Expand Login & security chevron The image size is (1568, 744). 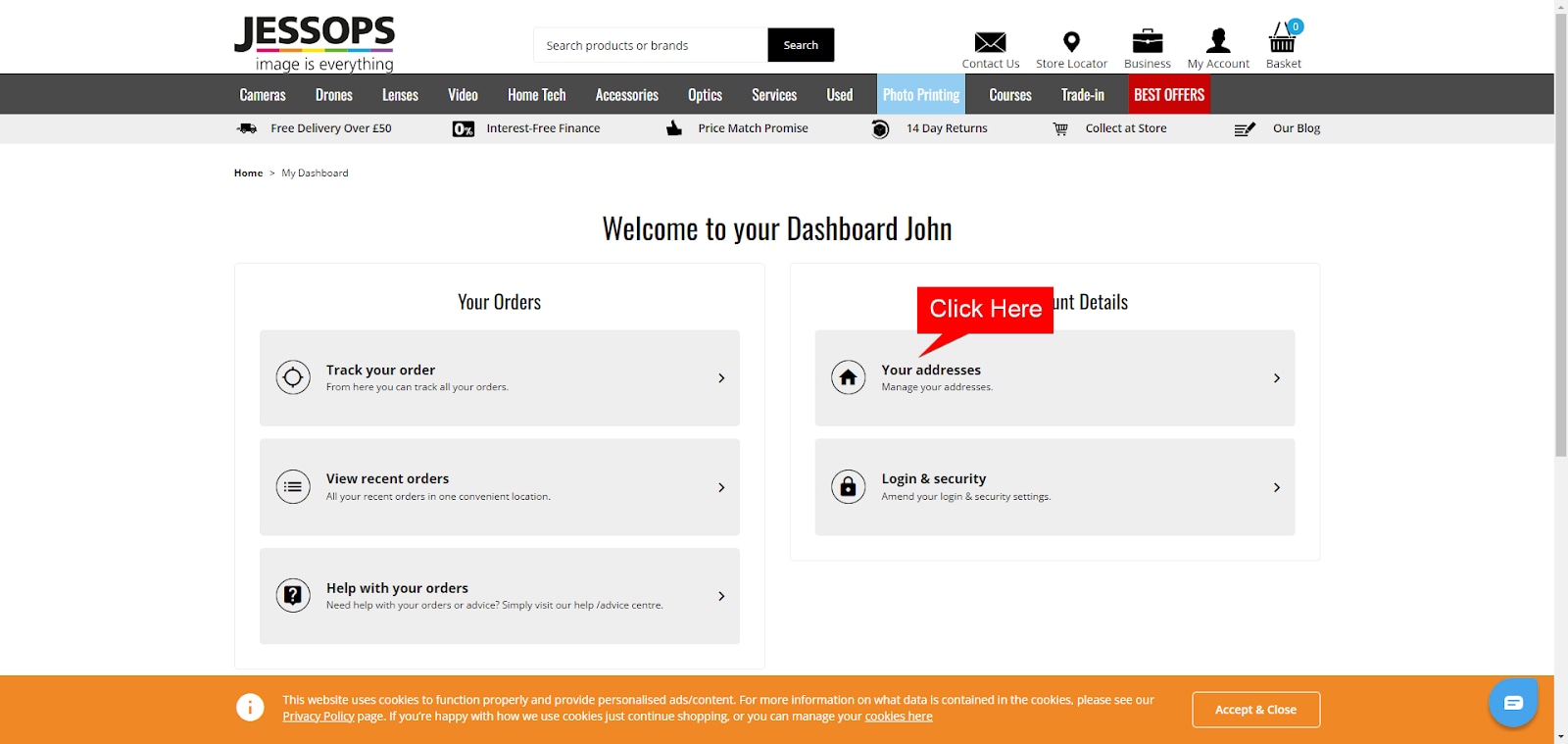[x=1276, y=487]
